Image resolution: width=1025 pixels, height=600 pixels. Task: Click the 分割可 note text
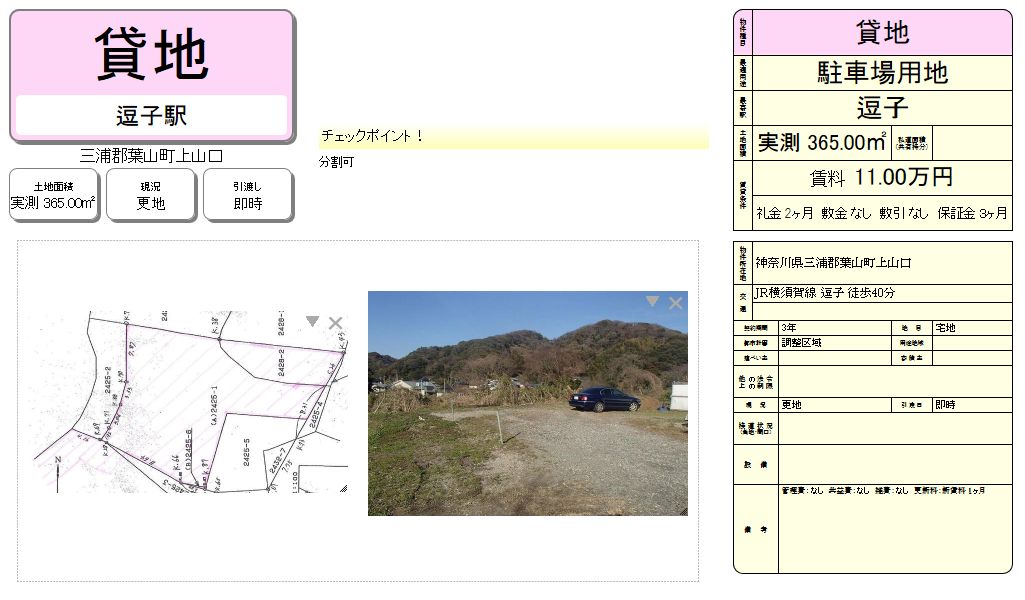point(336,162)
